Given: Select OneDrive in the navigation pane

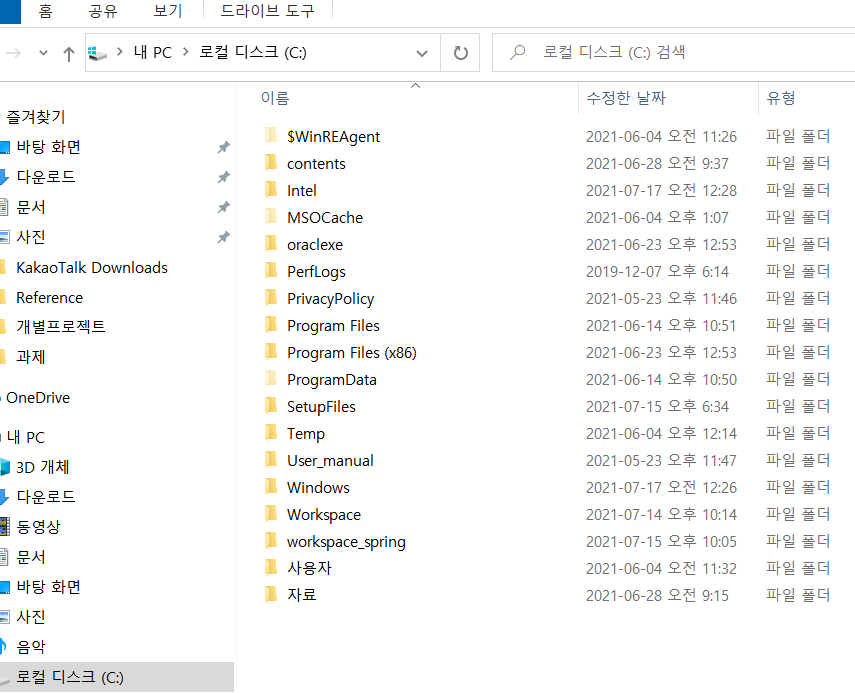Looking at the screenshot, I should coord(38,398).
